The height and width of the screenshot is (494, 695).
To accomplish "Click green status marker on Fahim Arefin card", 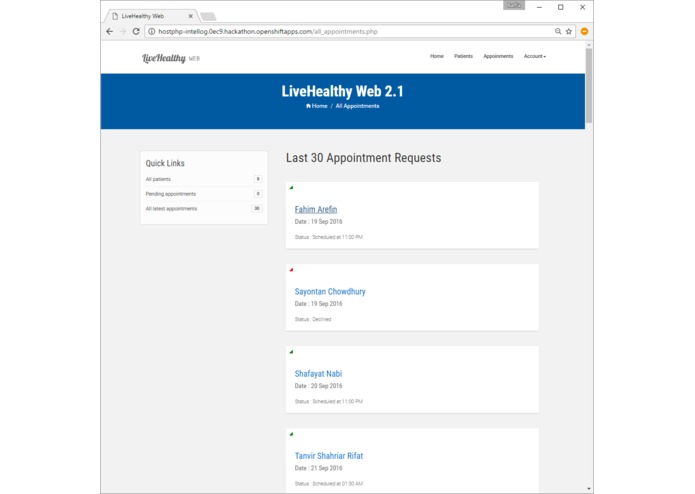I will (x=291, y=187).
